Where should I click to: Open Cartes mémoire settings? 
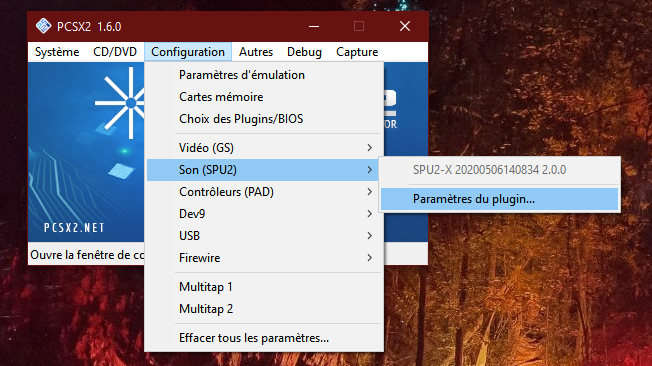[264, 97]
